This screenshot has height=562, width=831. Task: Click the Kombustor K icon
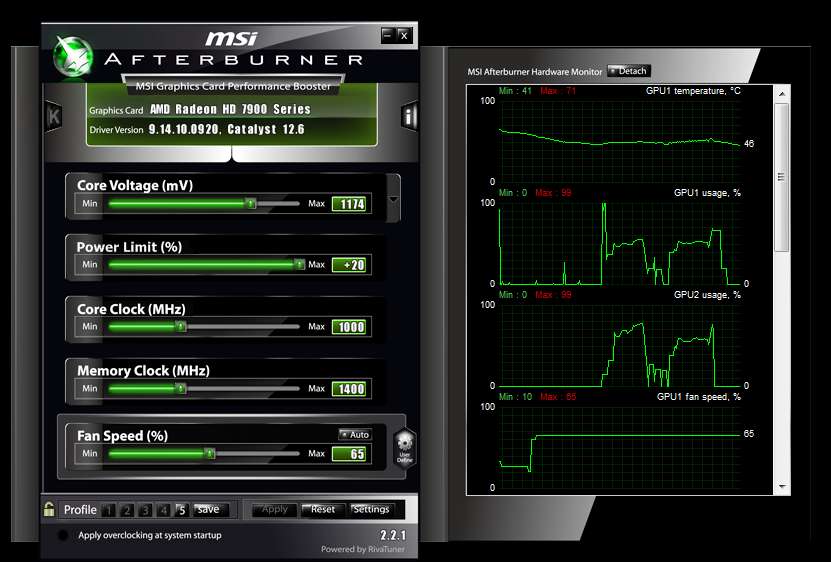pyautogui.click(x=53, y=115)
